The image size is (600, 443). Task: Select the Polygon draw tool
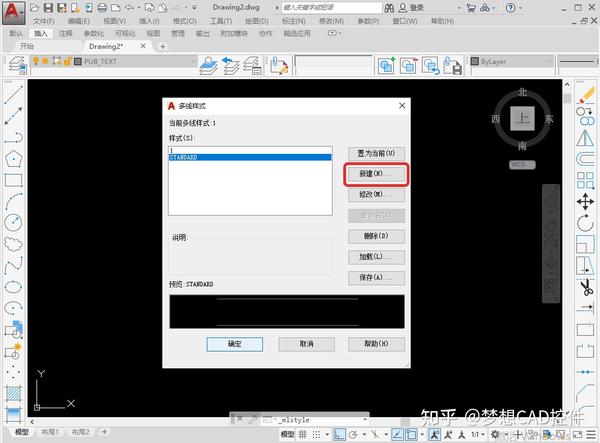click(13, 159)
